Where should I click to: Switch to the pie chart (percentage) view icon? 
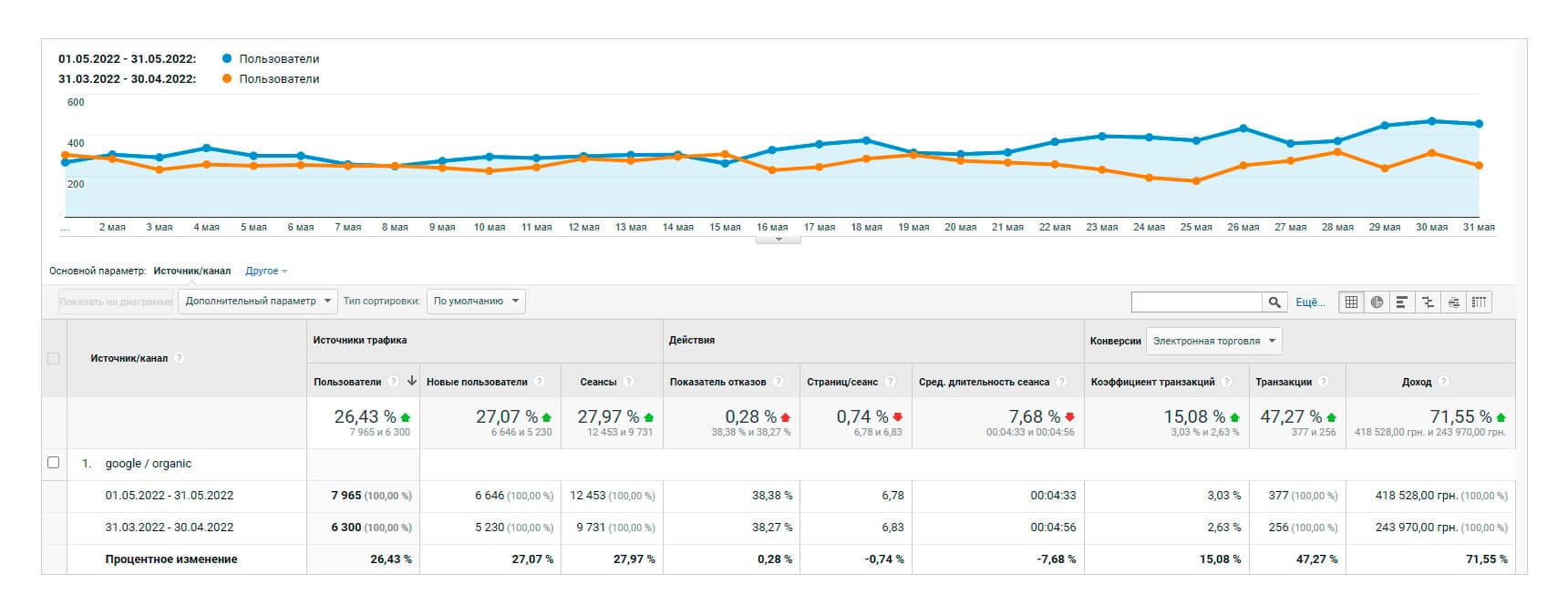tap(1377, 302)
